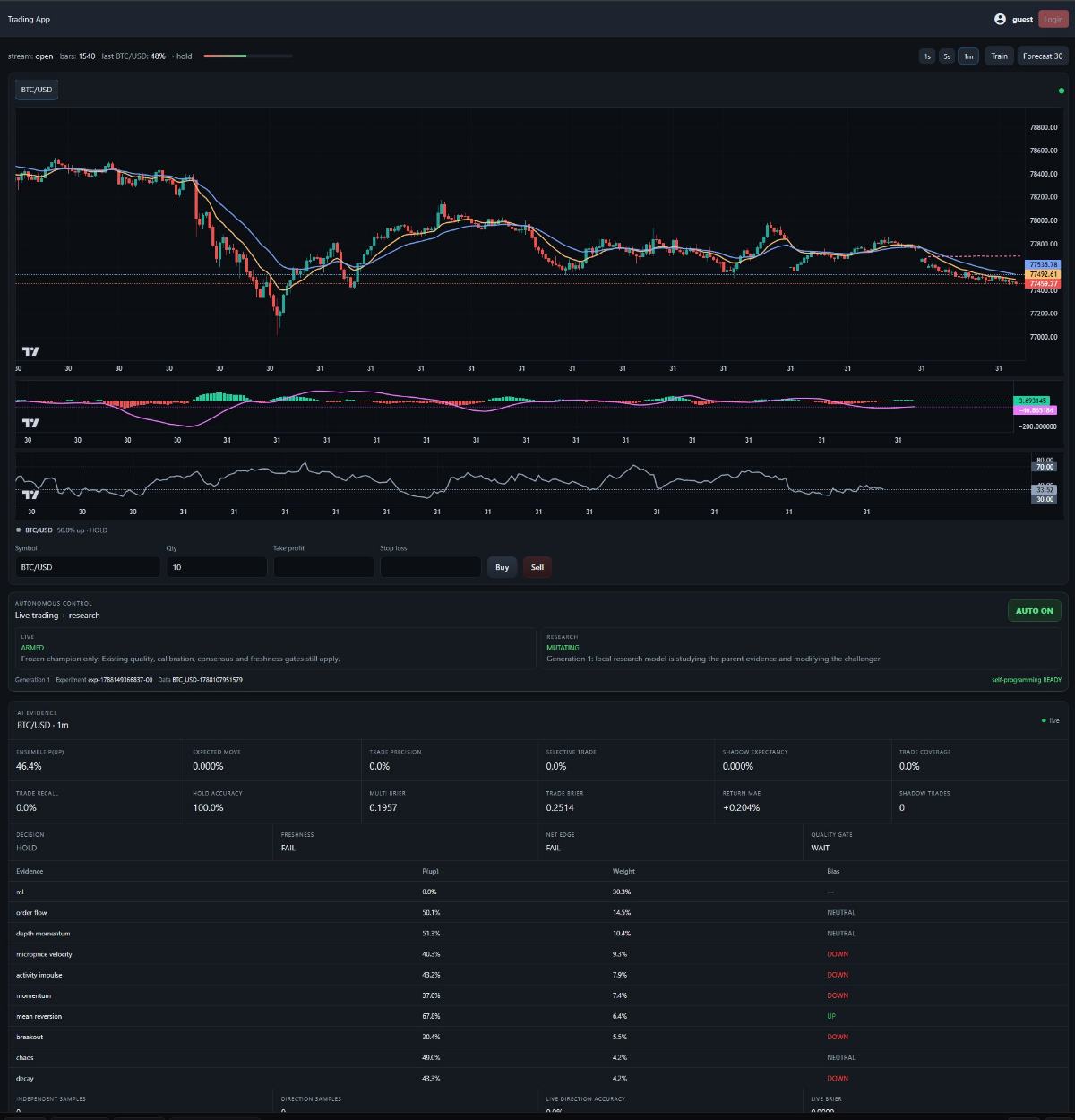Screen dimensions: 1075x1120
Task: Click the "+0.204%" Return MAE value
Action: pos(741,807)
